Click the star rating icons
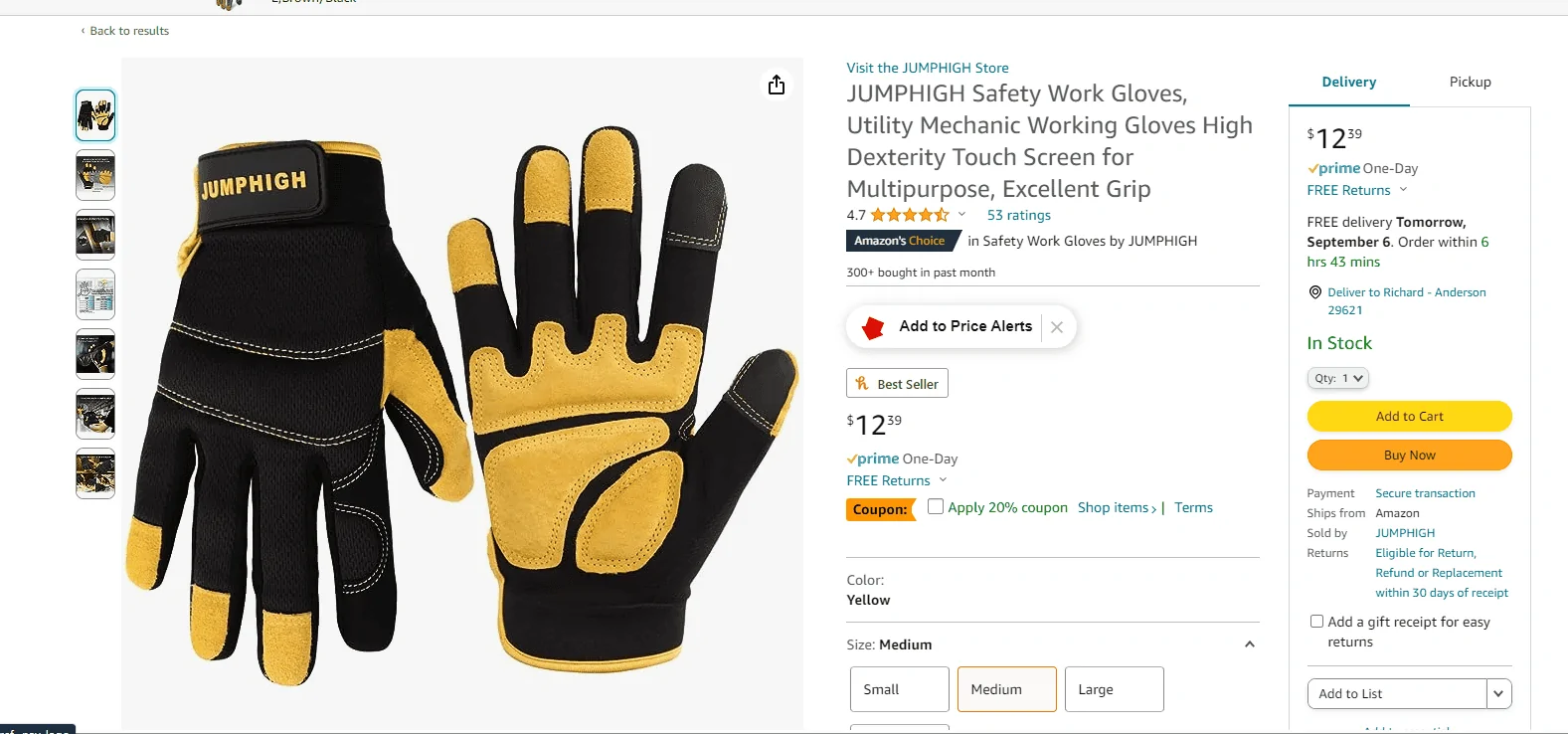 (909, 215)
